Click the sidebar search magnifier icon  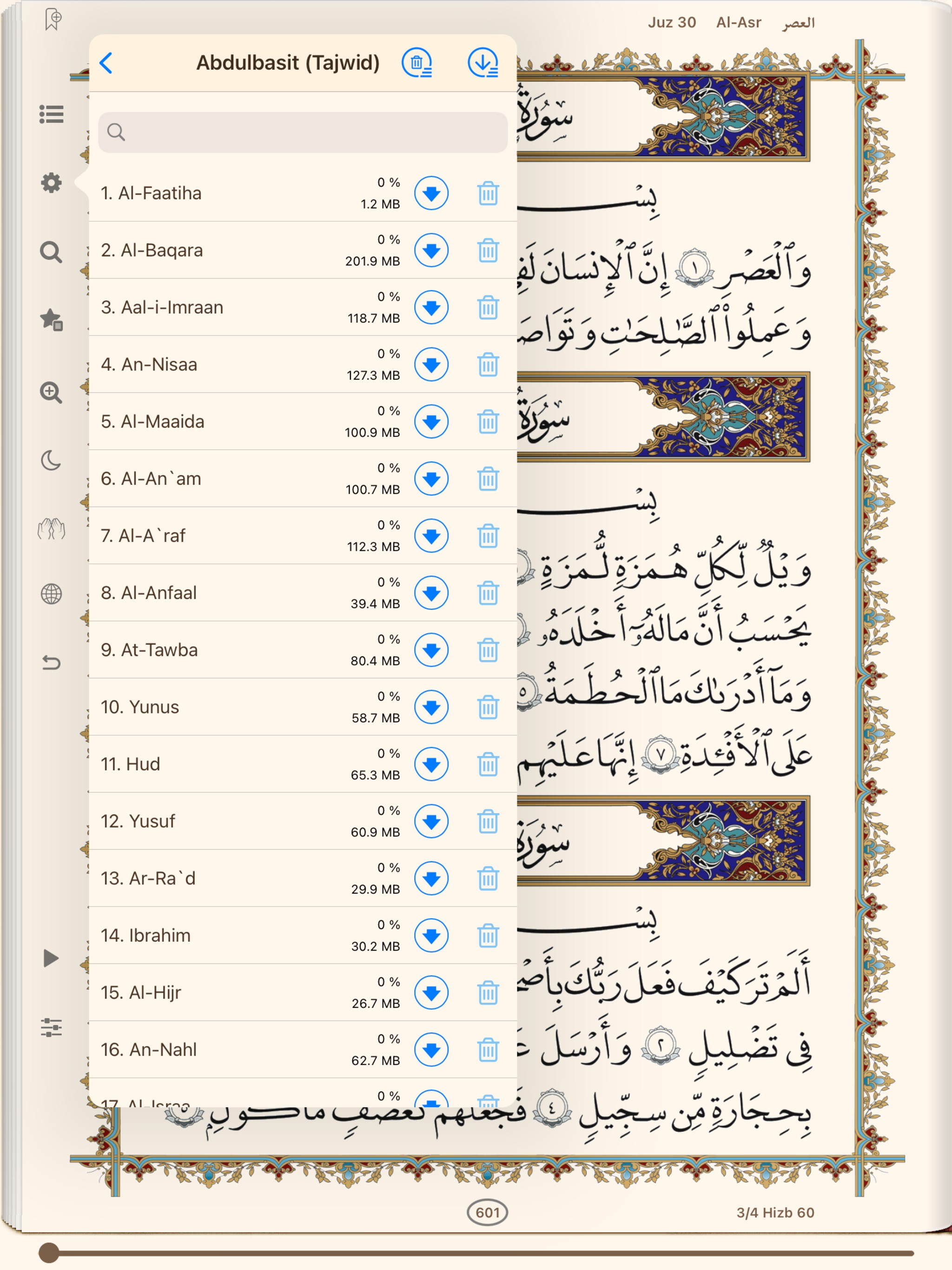[51, 252]
